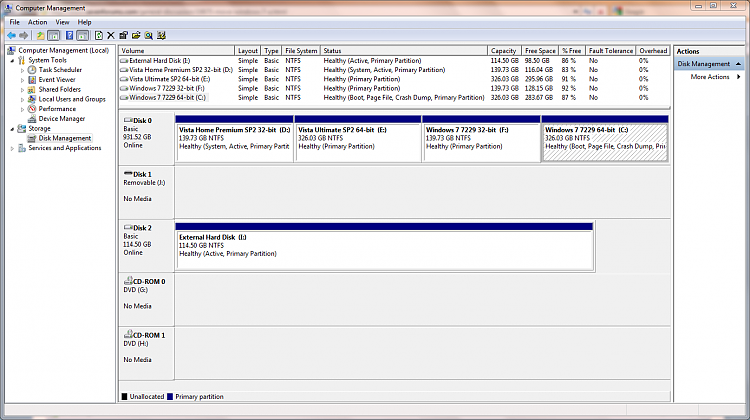The height and width of the screenshot is (420, 750).
Task: Sort by the Overhead column header
Action: [x=653, y=51]
